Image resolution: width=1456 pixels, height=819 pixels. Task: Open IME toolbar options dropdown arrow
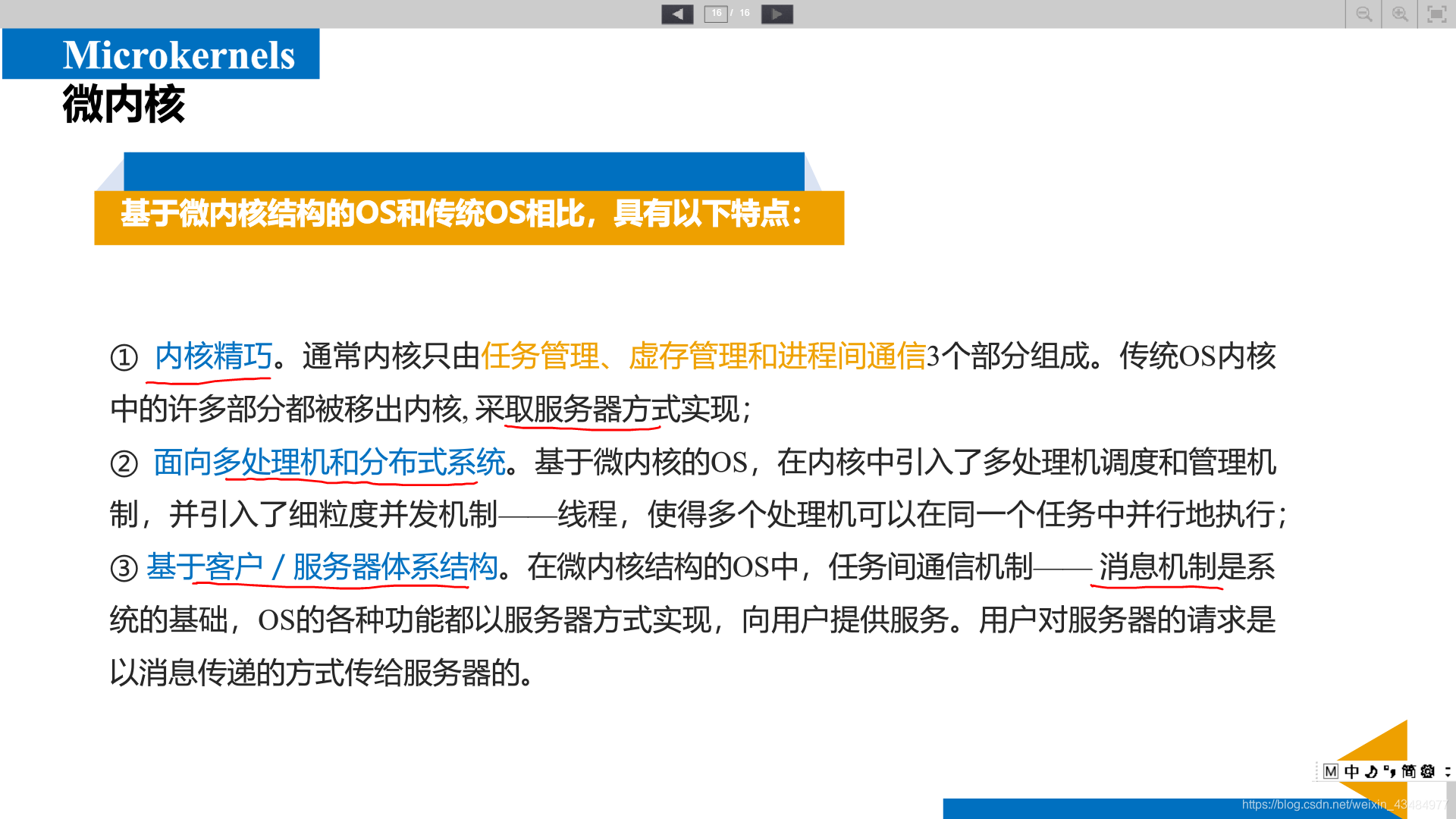pos(1448,771)
